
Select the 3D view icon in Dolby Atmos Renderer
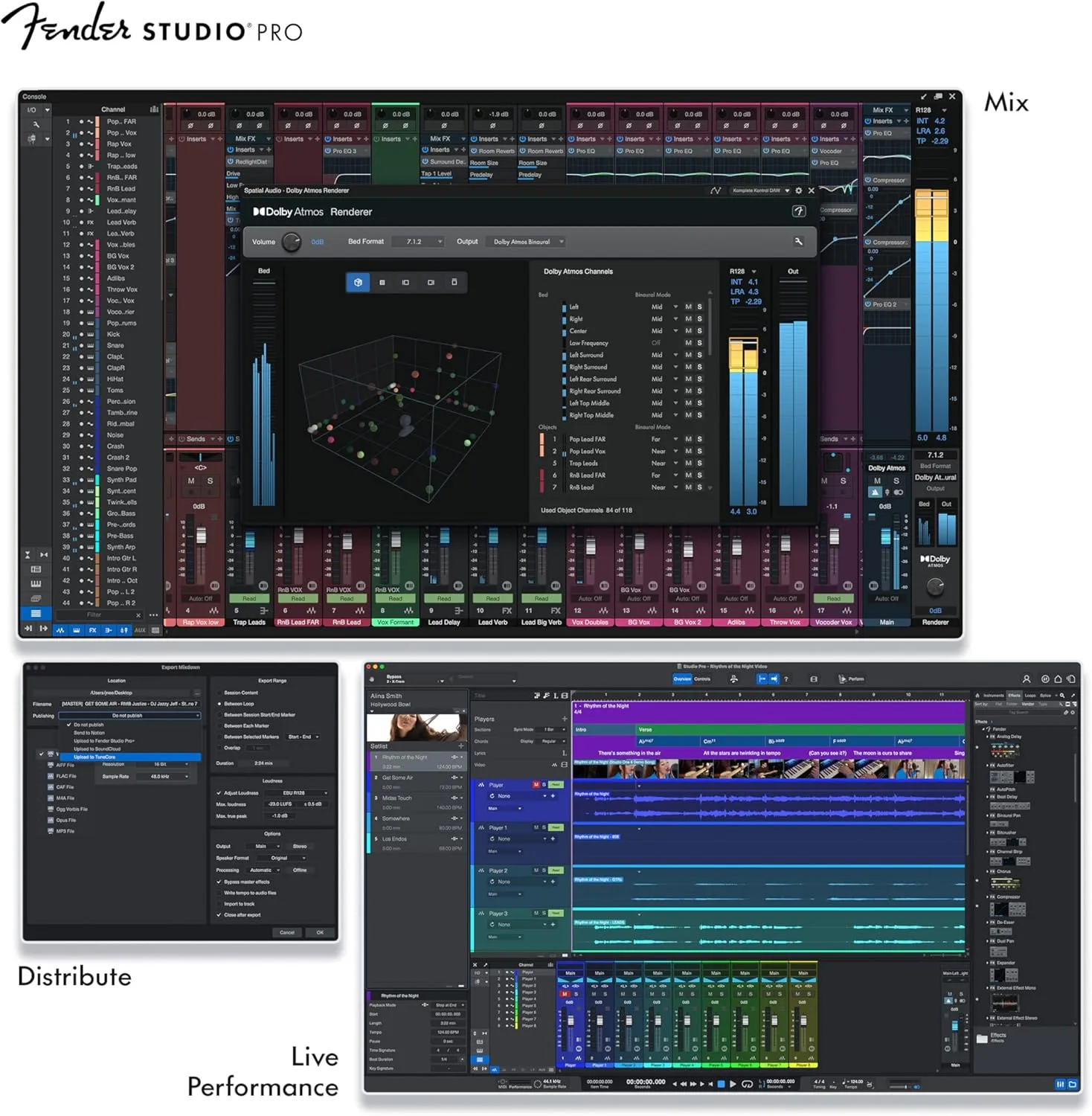click(x=357, y=283)
